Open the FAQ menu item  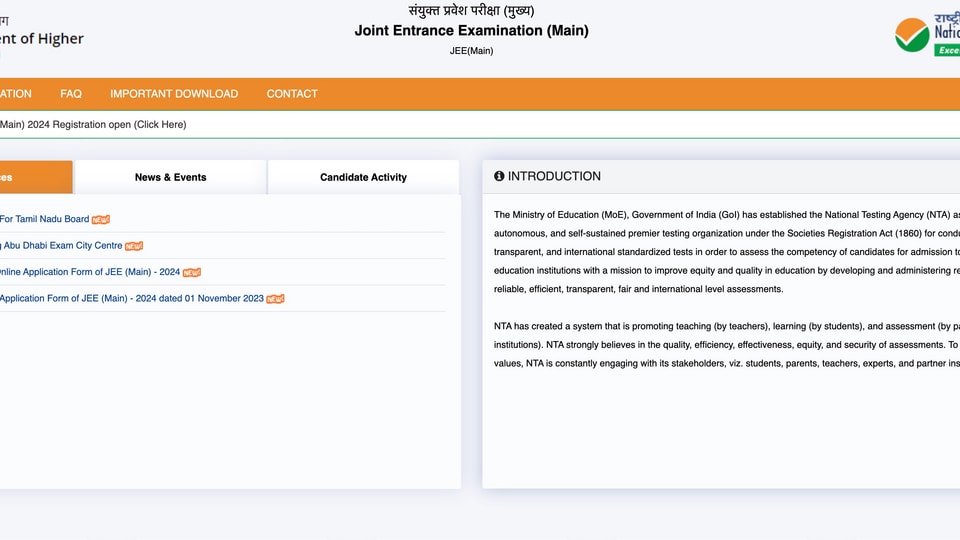(70, 94)
